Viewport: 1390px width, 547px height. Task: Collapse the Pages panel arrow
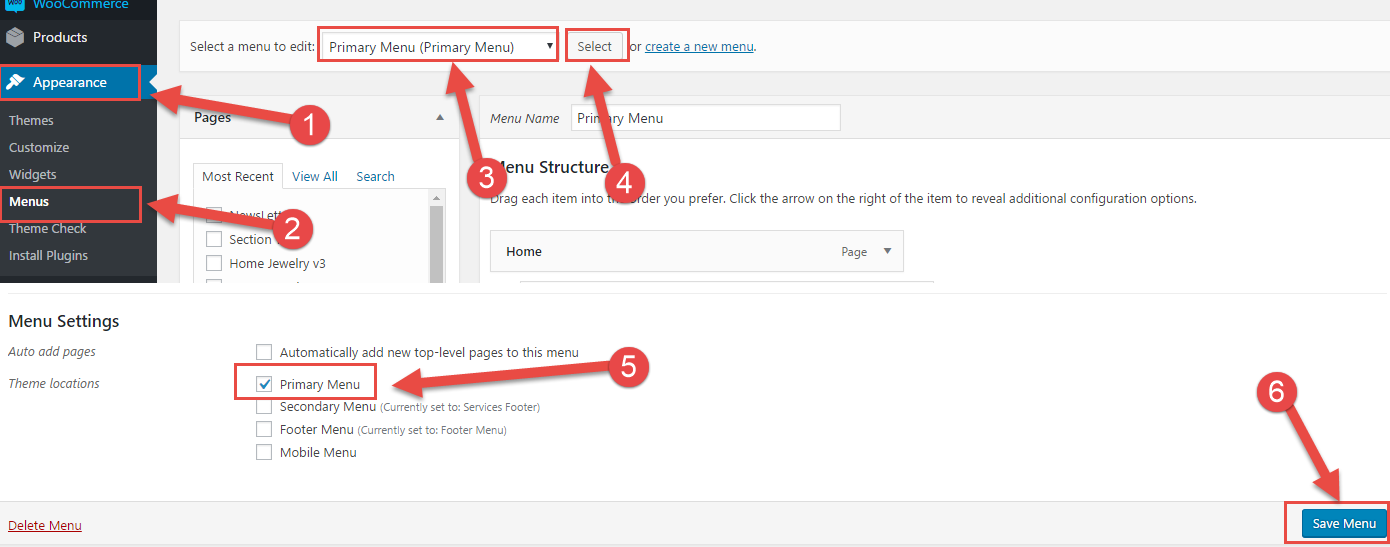[x=440, y=118]
